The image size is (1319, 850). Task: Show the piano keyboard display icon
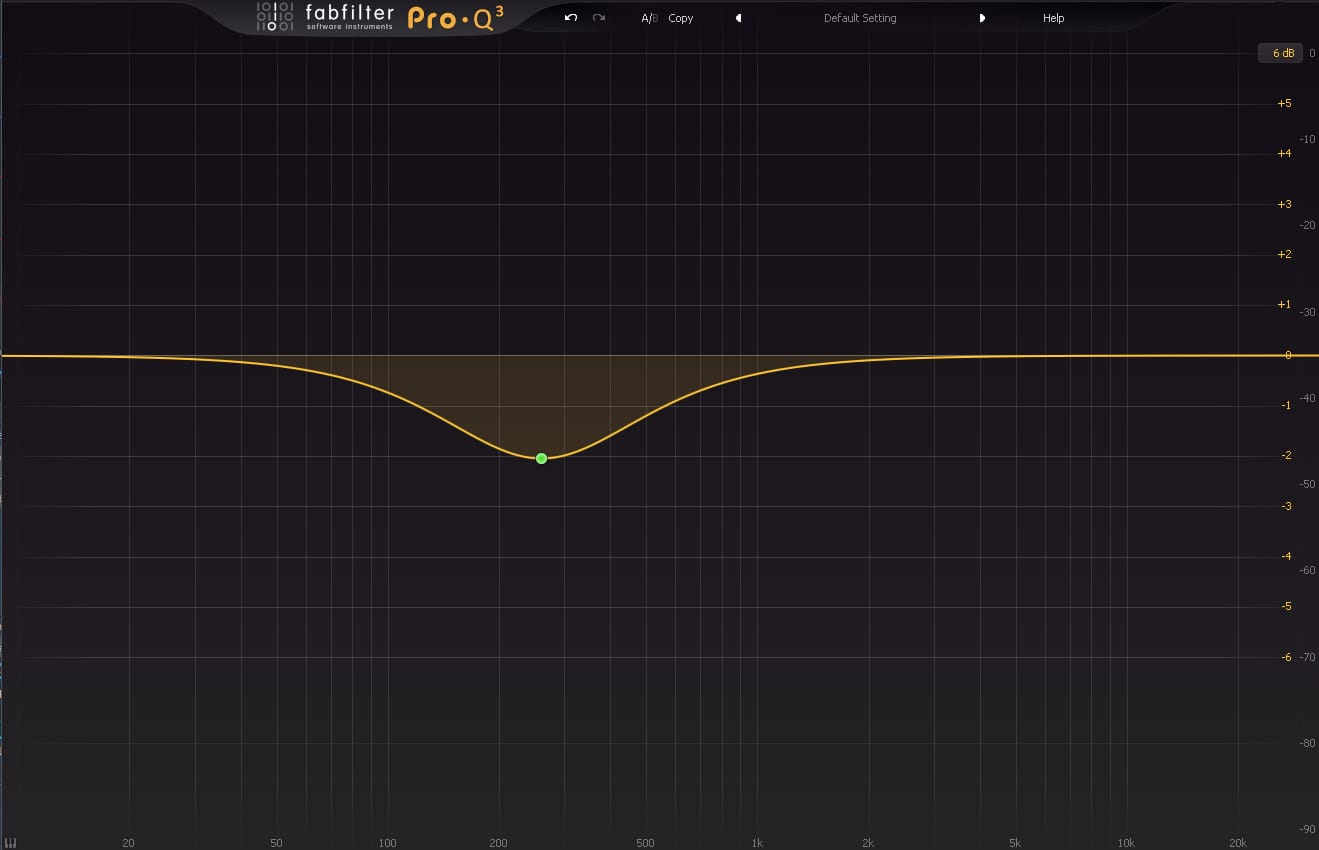[x=11, y=842]
